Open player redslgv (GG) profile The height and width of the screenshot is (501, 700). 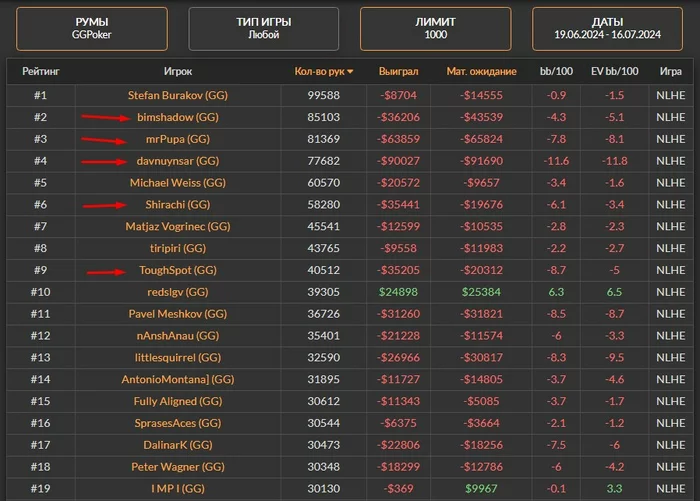178,291
